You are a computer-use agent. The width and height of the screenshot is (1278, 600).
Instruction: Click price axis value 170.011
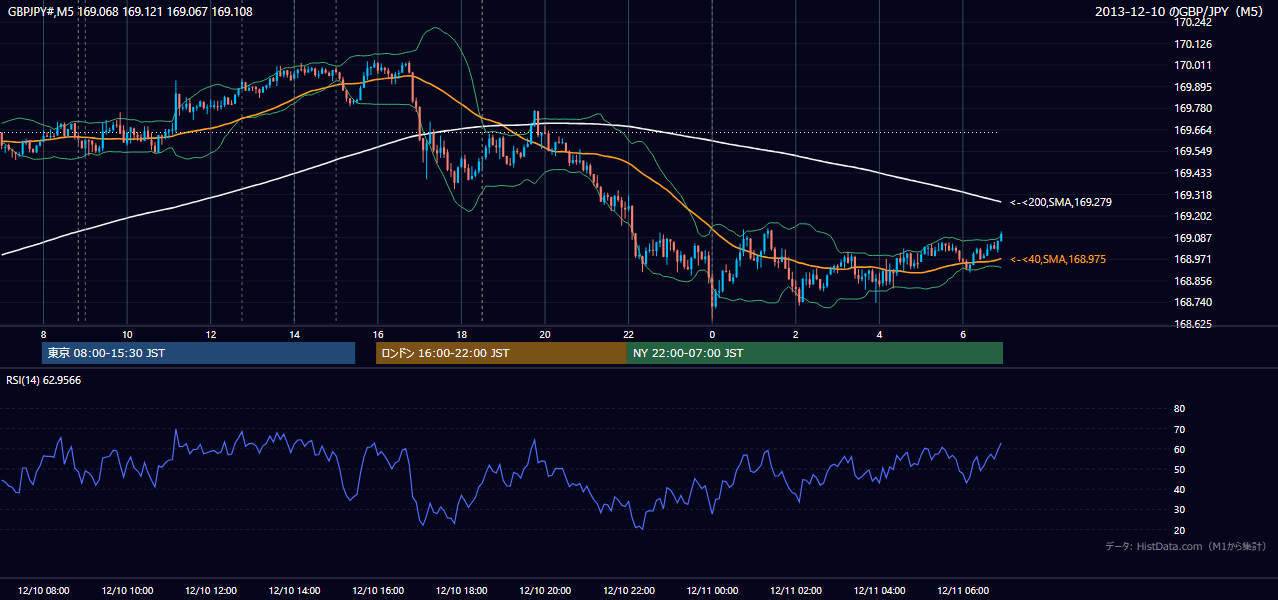coord(1192,65)
